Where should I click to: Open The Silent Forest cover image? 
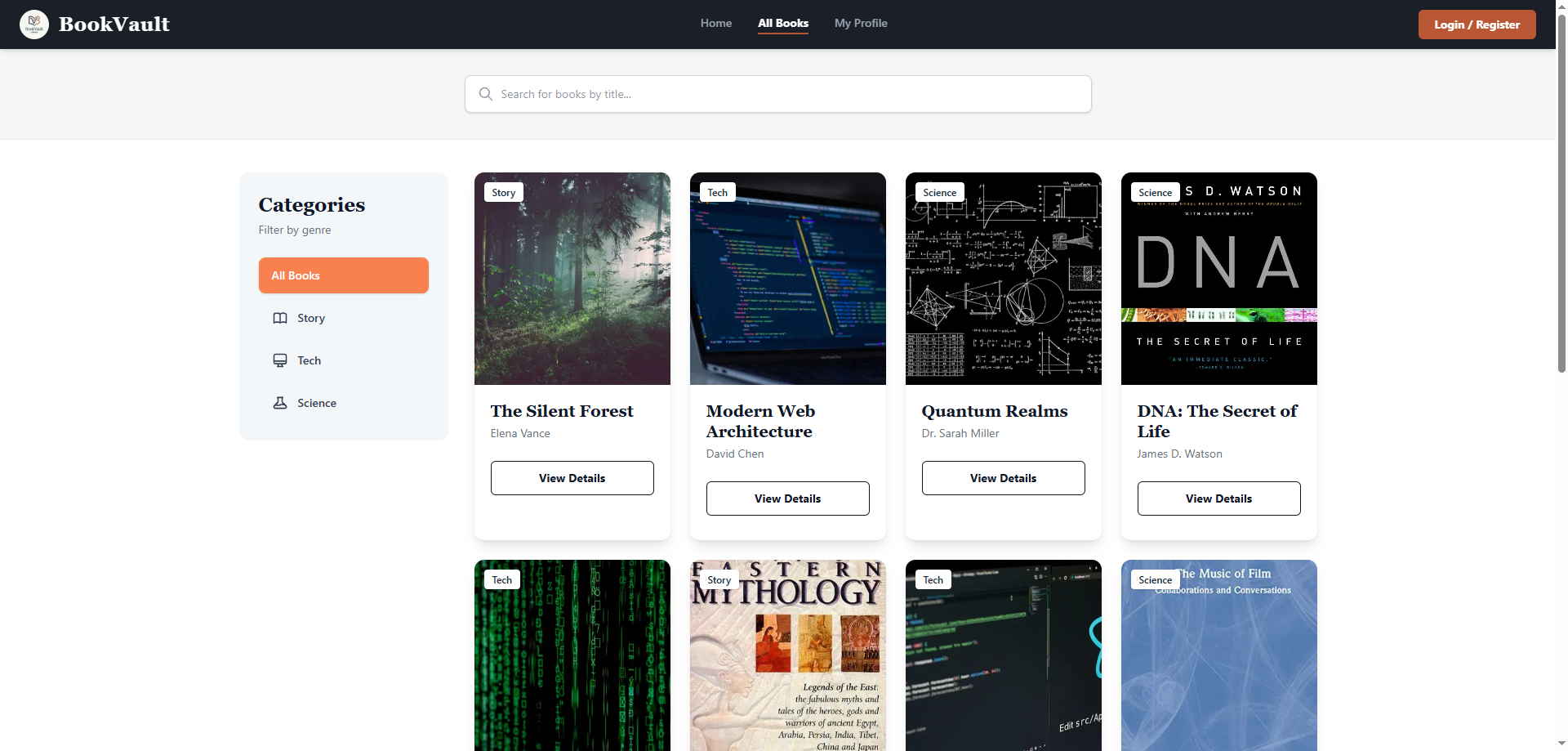click(x=572, y=279)
